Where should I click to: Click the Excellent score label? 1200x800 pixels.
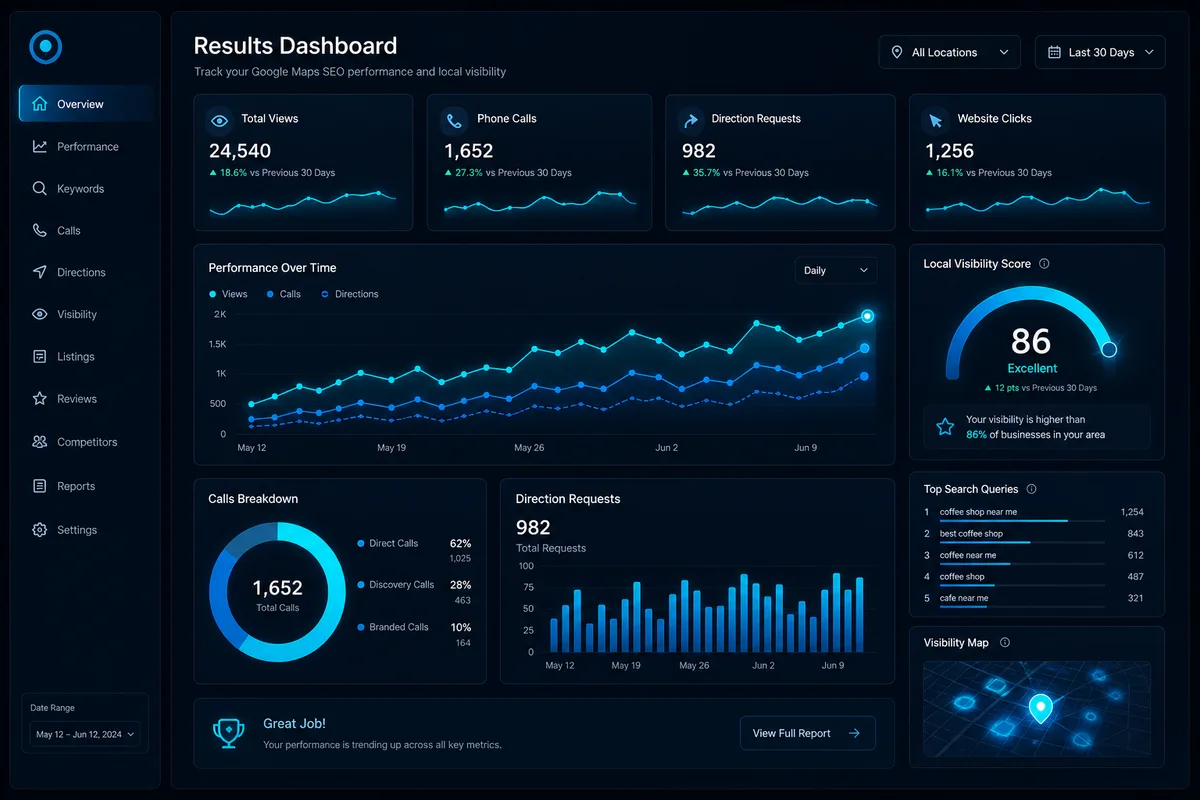coord(1032,369)
